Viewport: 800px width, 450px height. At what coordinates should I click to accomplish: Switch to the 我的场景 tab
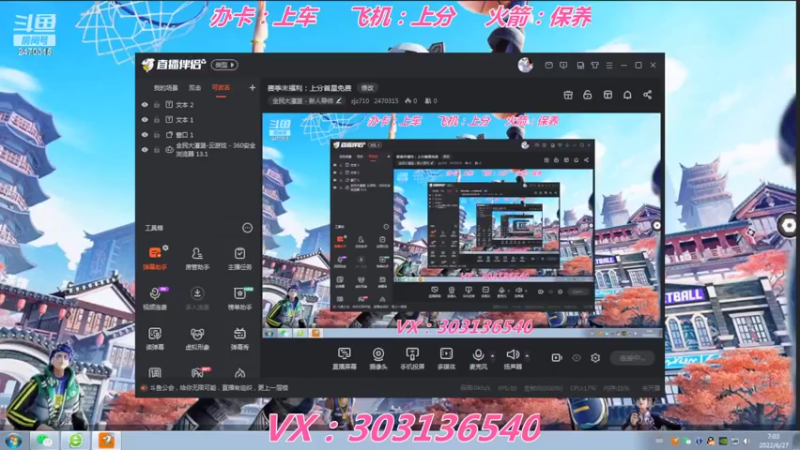[x=166, y=88]
